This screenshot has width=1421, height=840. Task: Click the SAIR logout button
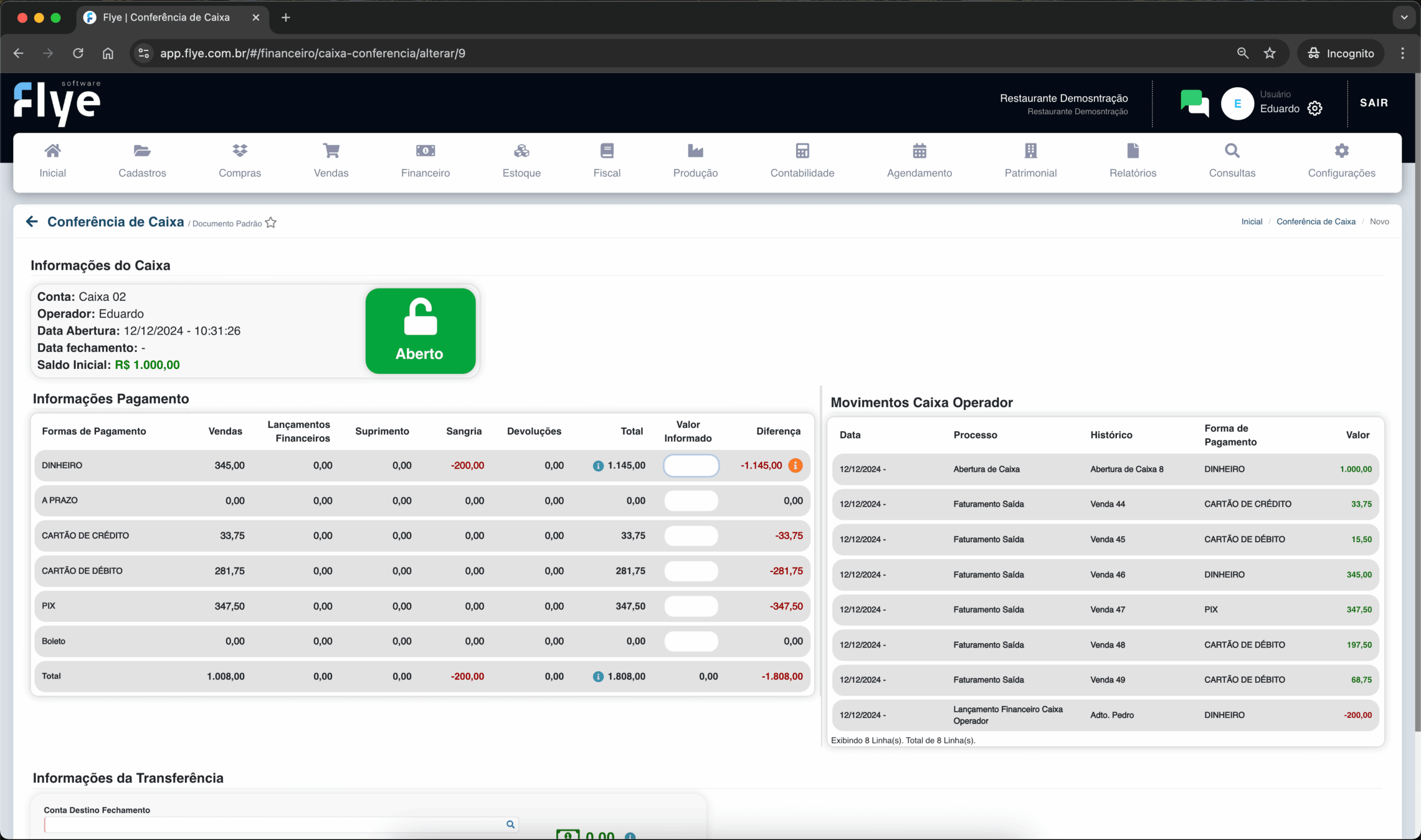pos(1373,103)
